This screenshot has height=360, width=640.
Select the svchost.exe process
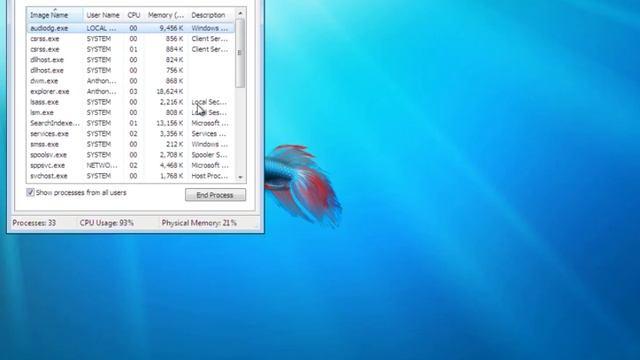(x=131, y=176)
